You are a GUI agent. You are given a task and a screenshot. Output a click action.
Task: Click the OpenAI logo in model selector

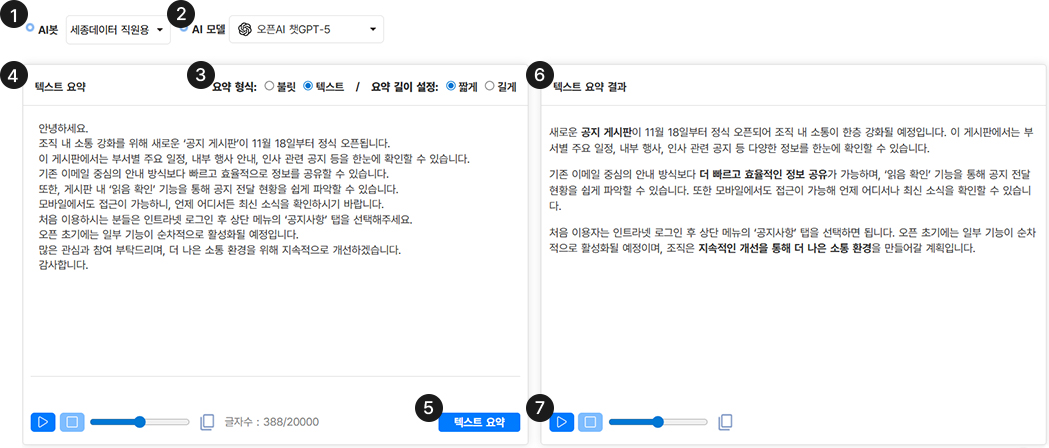point(244,30)
